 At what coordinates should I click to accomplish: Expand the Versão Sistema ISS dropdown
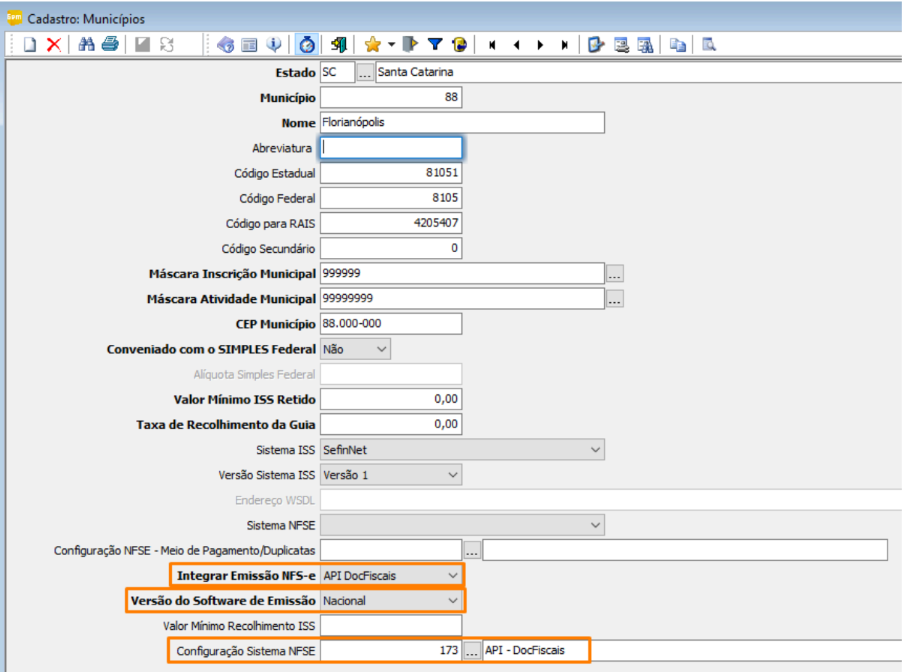point(391,475)
